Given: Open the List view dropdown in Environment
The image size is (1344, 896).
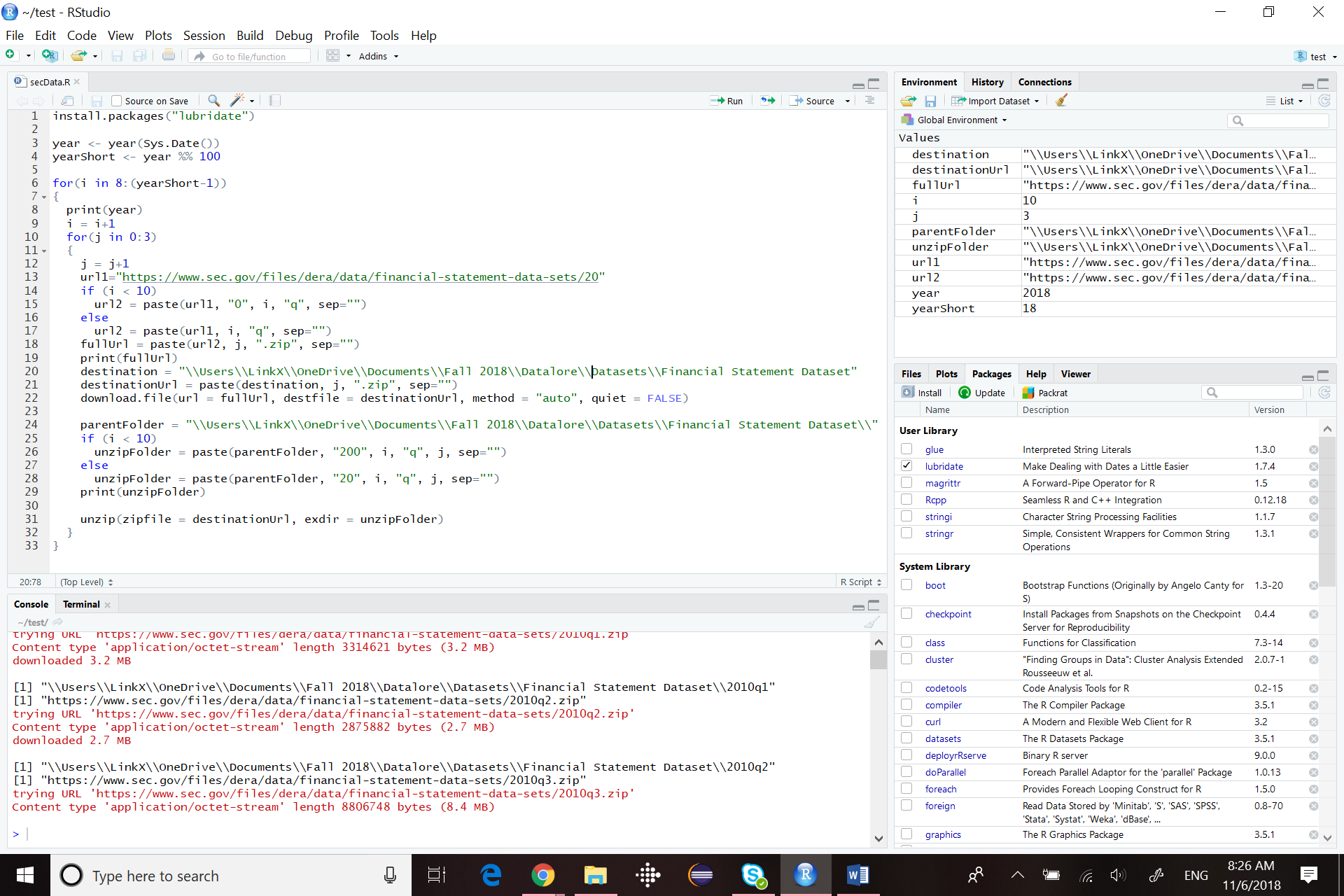Looking at the screenshot, I should (1284, 101).
